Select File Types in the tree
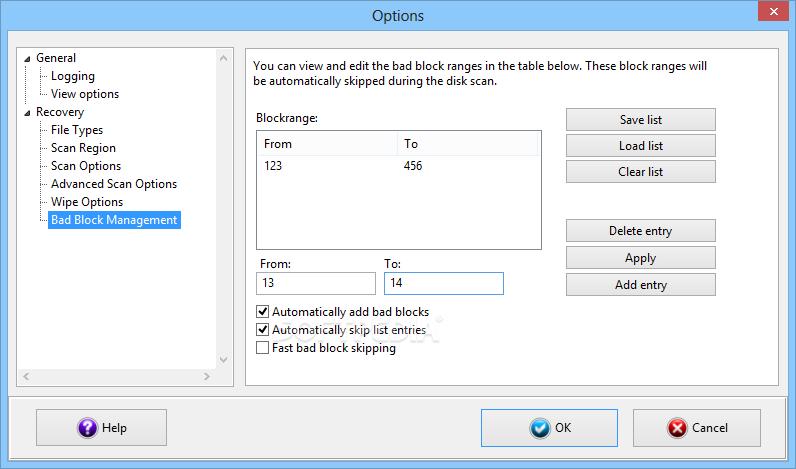Viewport: 796px width, 469px height. (x=77, y=130)
